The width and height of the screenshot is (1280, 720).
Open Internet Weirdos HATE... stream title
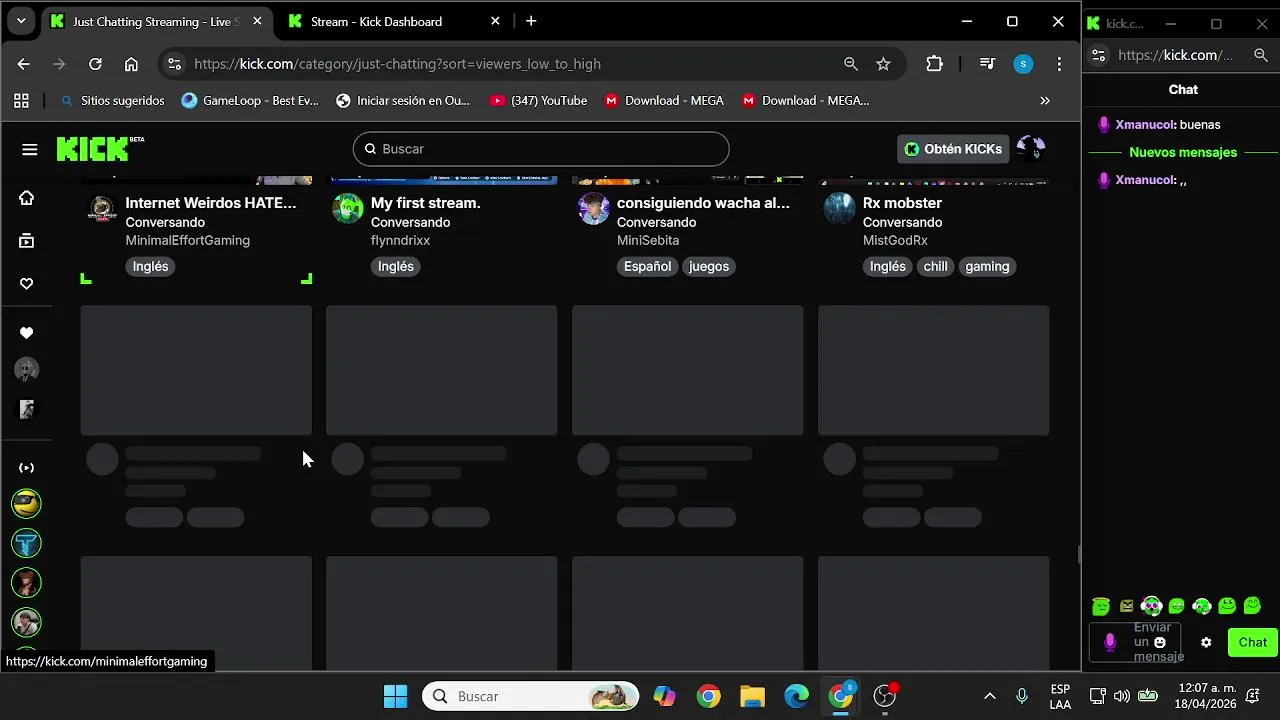211,203
